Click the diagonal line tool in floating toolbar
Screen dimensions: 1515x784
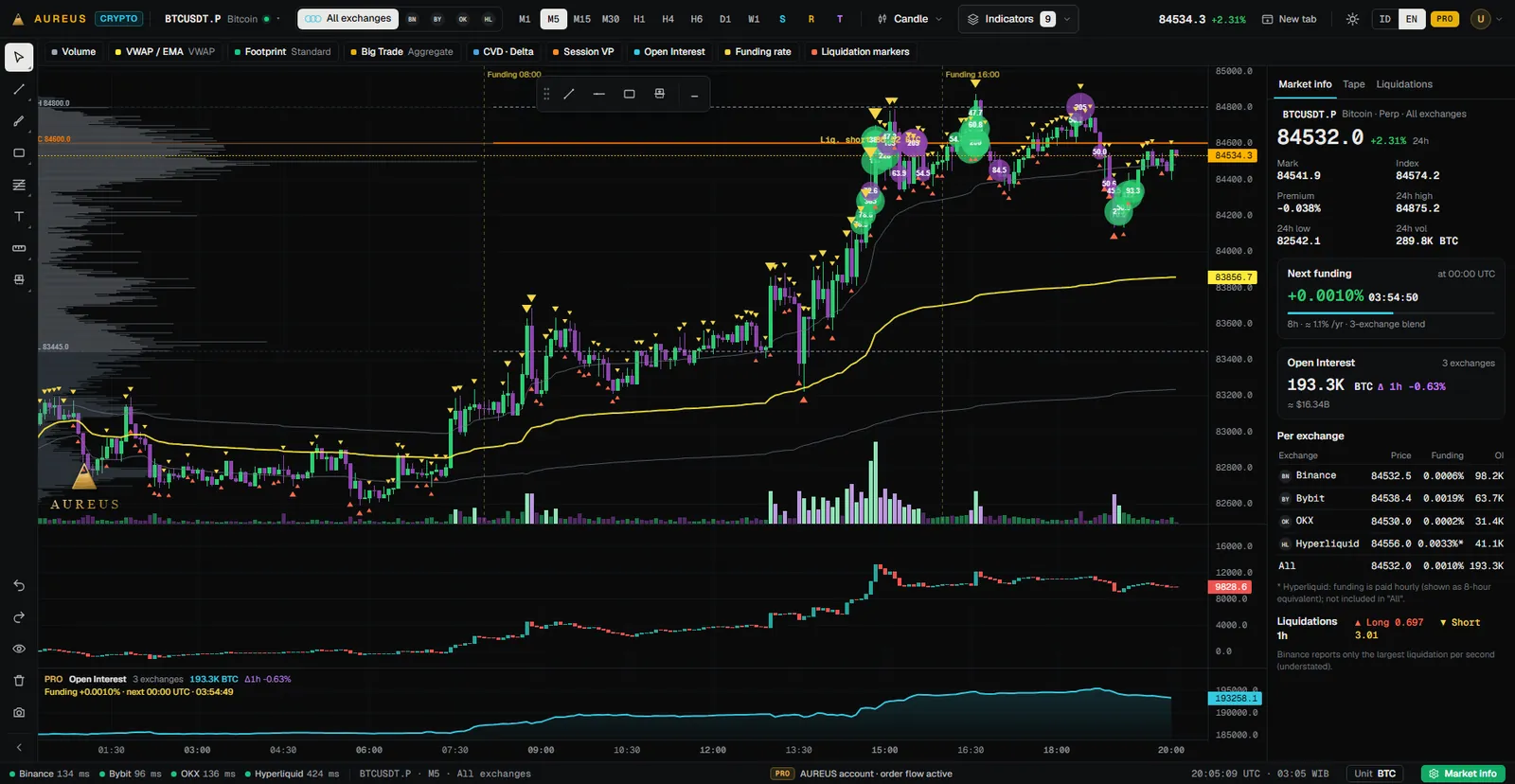pyautogui.click(x=569, y=94)
